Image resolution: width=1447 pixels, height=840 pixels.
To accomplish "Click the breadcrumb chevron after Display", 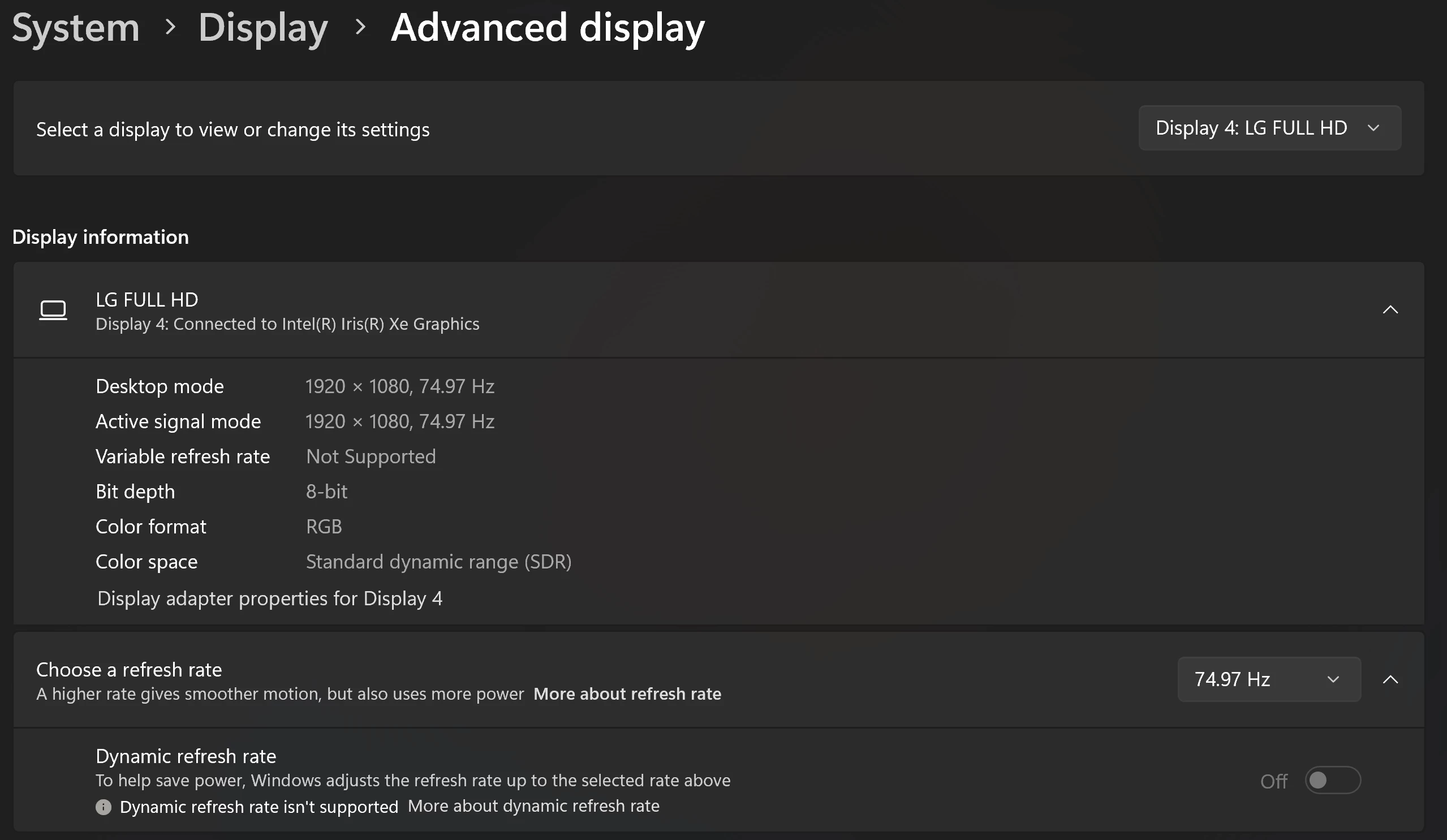I will 360,27.
